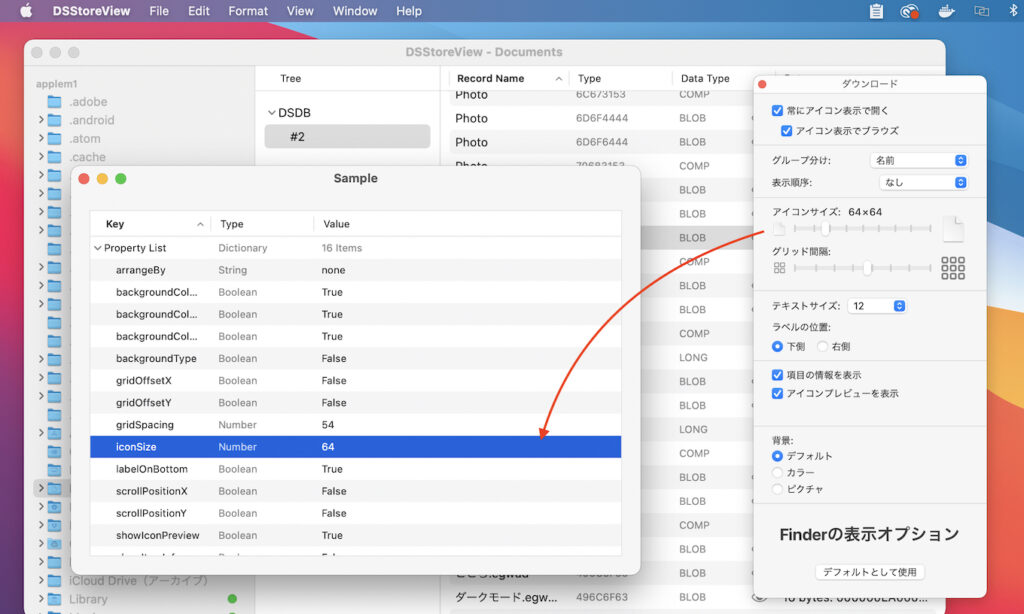Click small document icon beside icon size slider
The image size is (1024, 614).
point(779,229)
